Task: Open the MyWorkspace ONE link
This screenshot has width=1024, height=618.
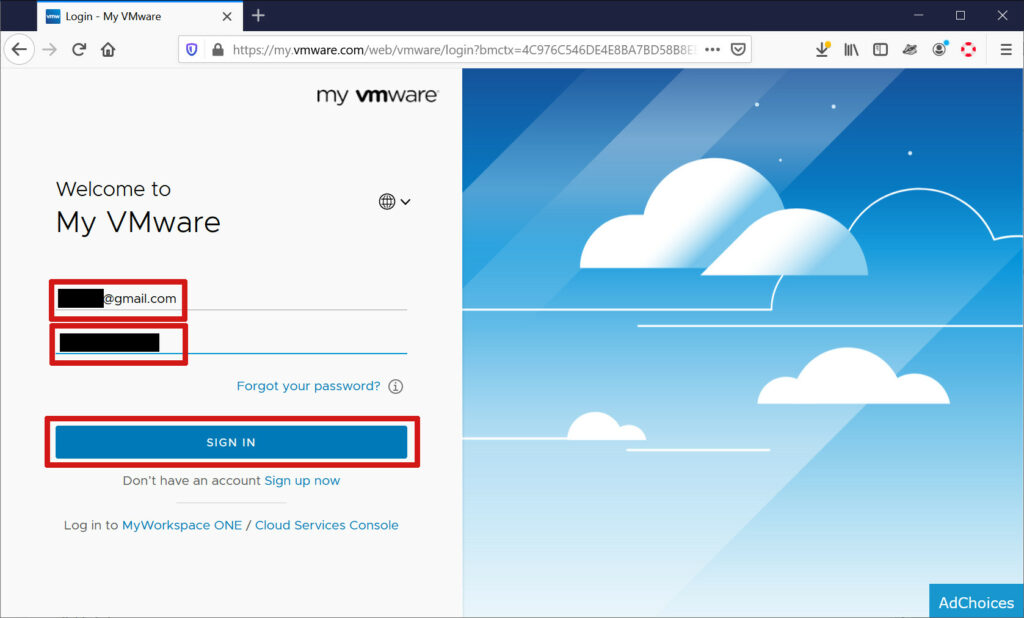Action: coord(182,525)
